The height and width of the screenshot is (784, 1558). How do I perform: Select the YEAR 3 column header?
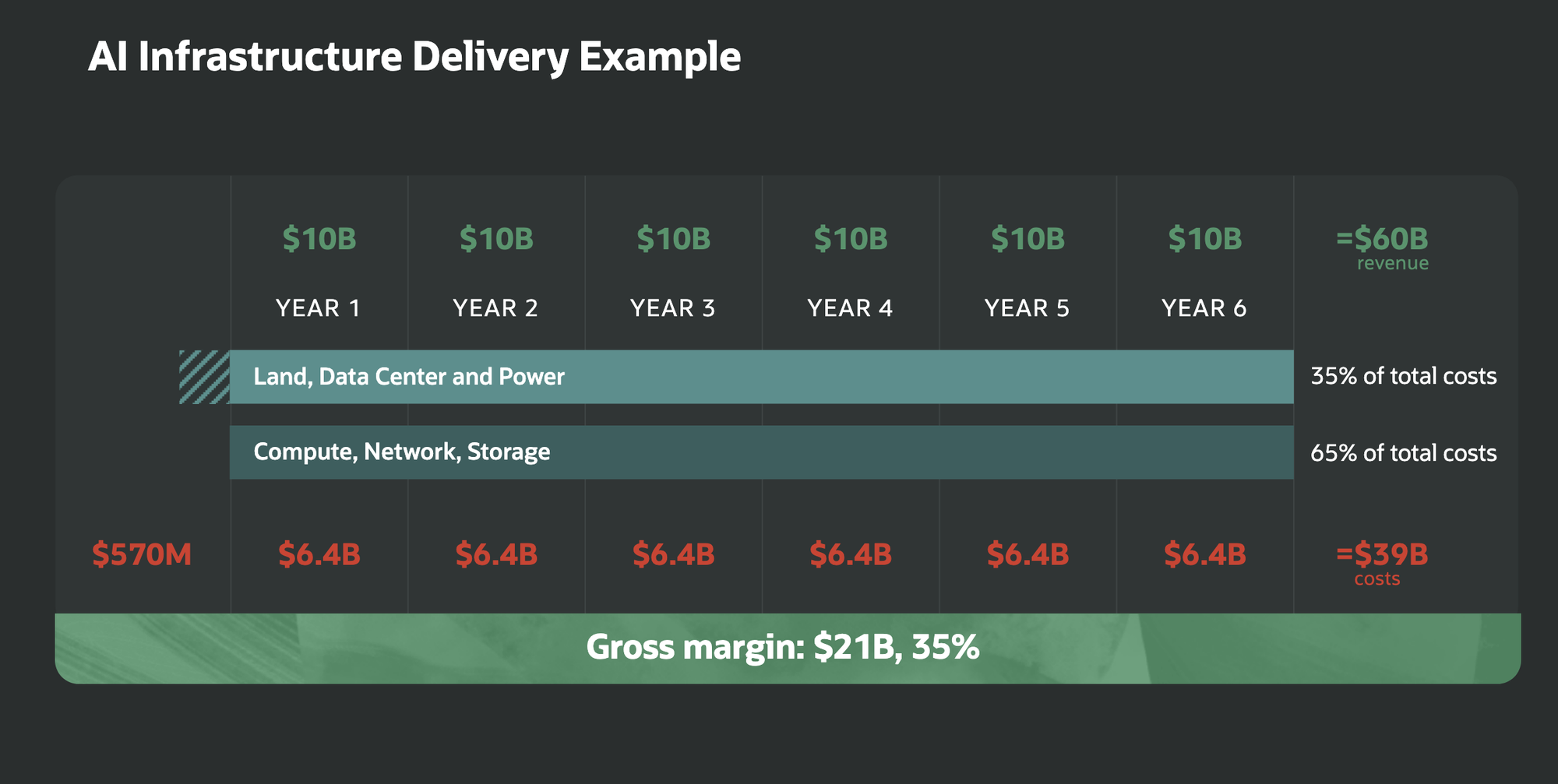pos(672,308)
